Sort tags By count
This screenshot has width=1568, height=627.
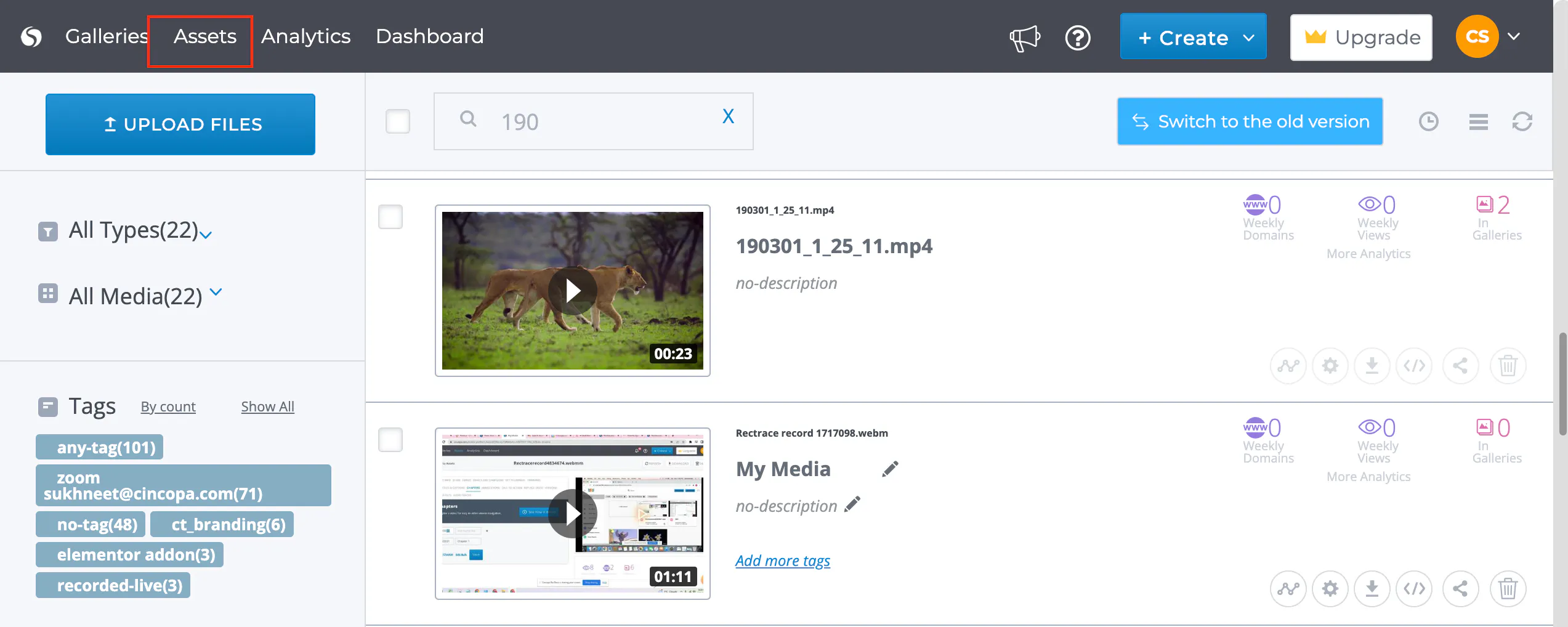168,407
